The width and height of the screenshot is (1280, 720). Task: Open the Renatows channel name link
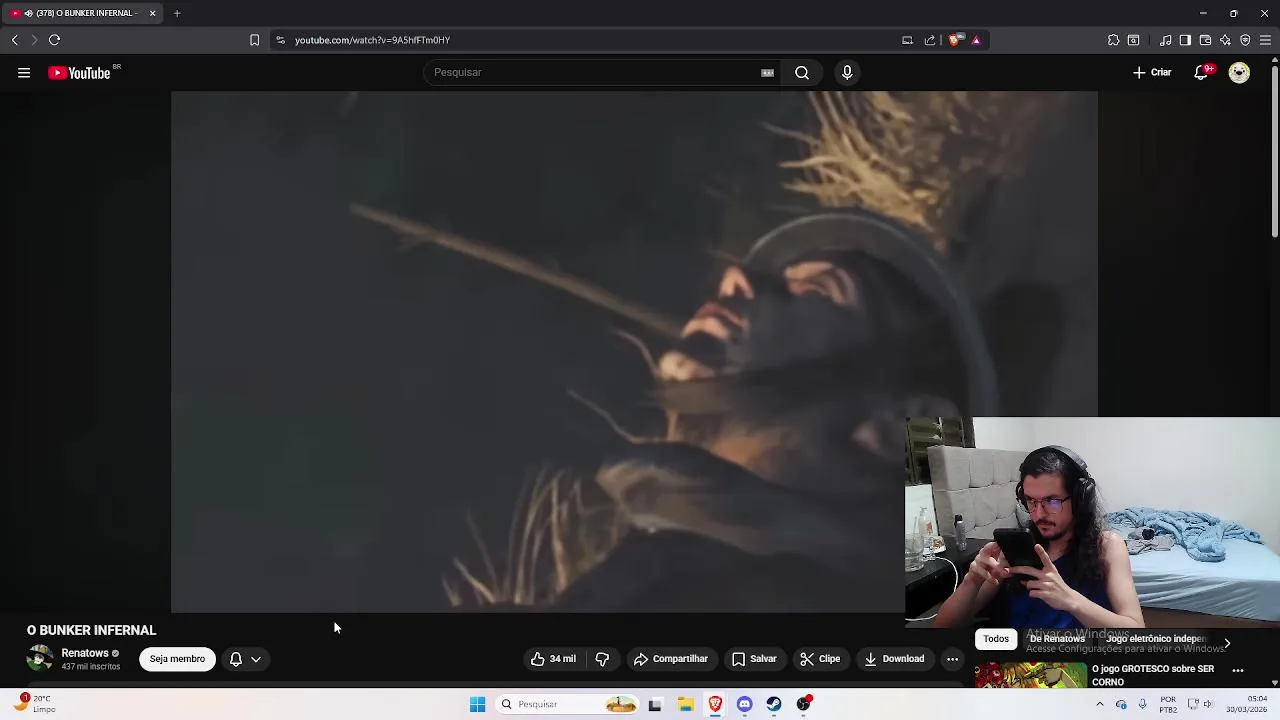pos(85,653)
